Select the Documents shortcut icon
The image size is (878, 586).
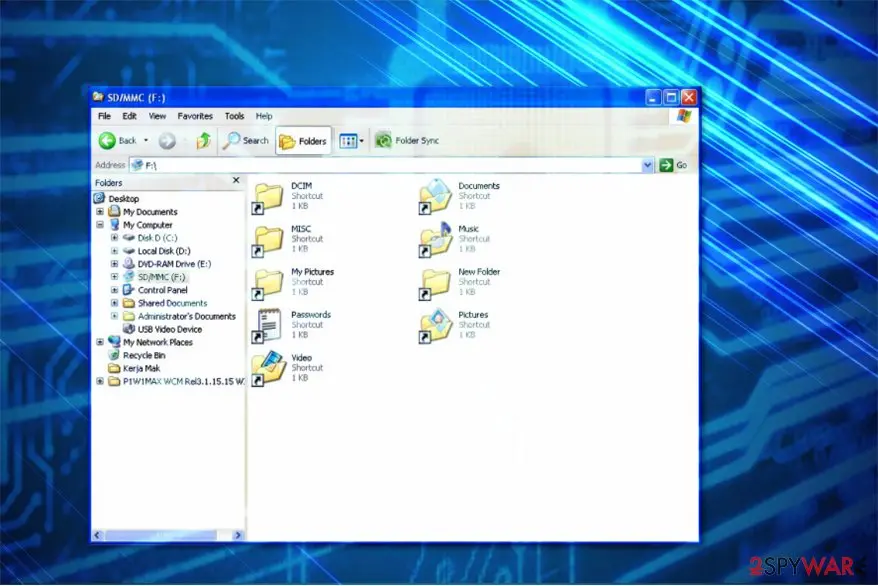click(435, 196)
